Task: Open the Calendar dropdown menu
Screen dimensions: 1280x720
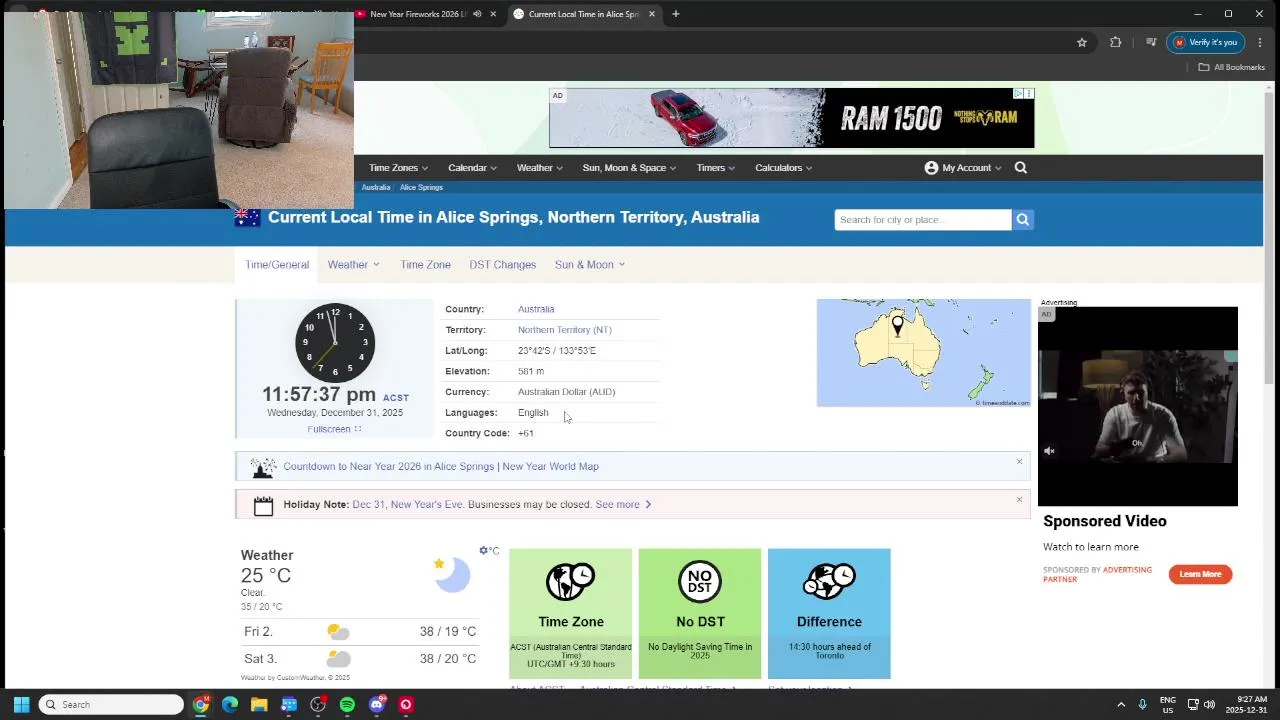Action: tap(472, 168)
